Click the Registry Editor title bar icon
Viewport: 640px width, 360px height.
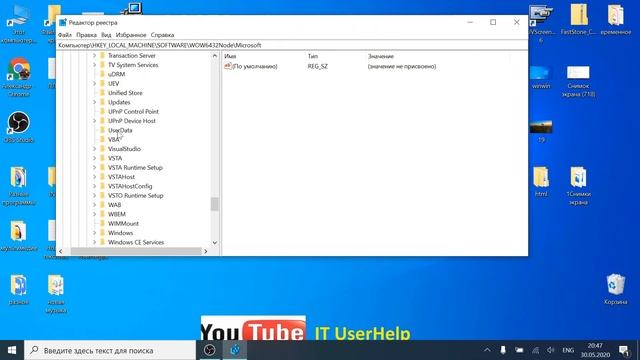(62, 22)
